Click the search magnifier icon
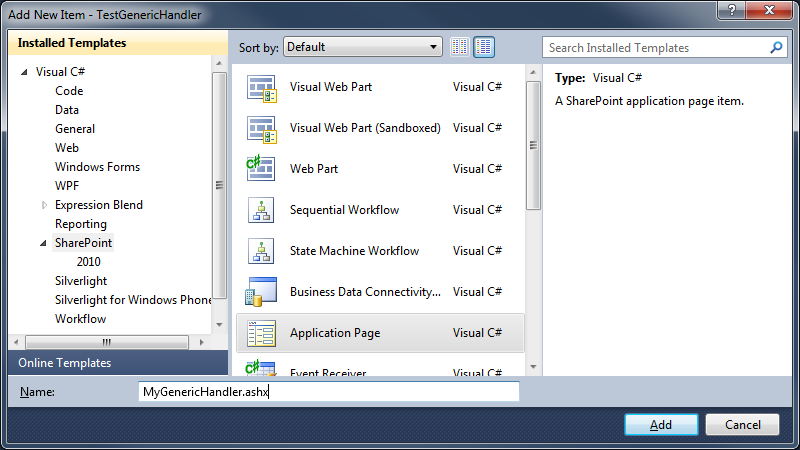This screenshot has height=450, width=800. pyautogui.click(x=776, y=47)
